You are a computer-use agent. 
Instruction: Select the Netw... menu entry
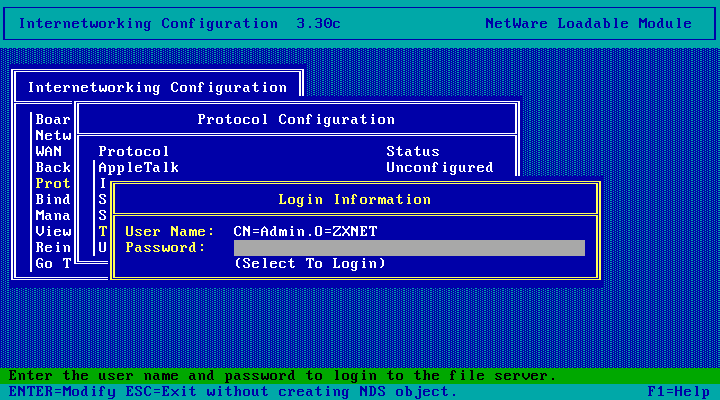[53, 135]
